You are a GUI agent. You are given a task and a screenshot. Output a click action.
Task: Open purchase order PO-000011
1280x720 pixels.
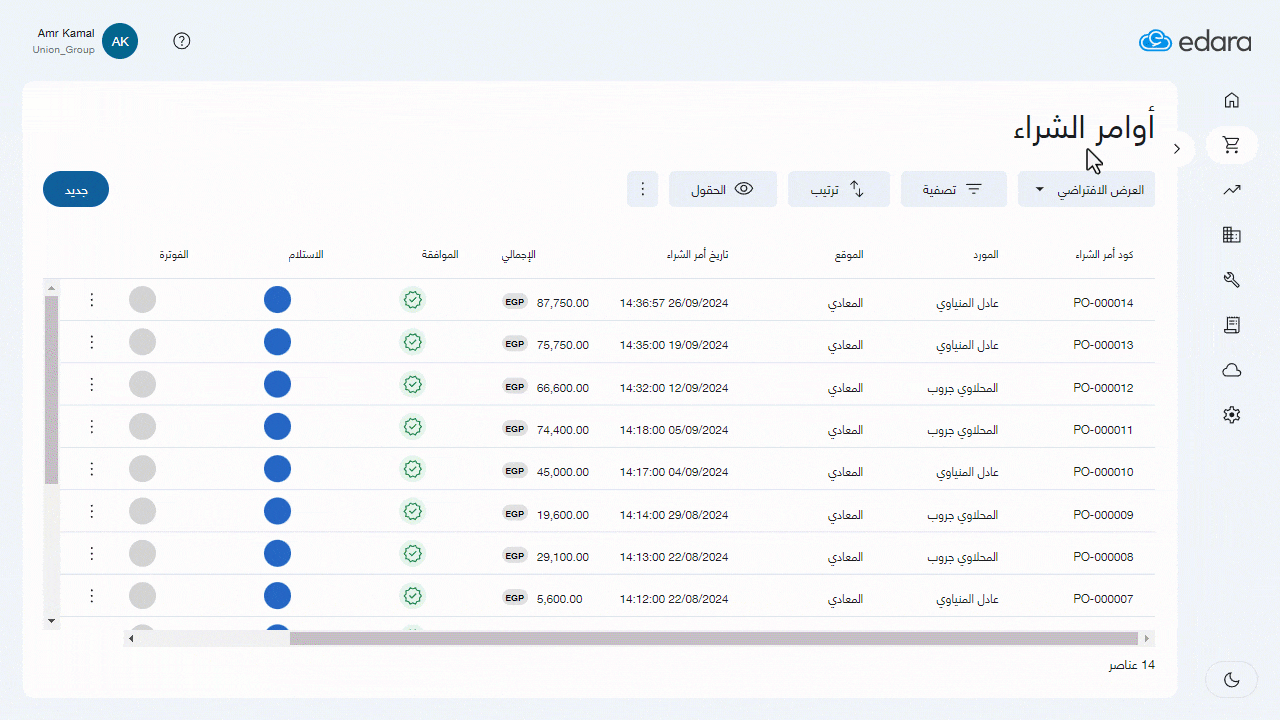(x=1103, y=430)
